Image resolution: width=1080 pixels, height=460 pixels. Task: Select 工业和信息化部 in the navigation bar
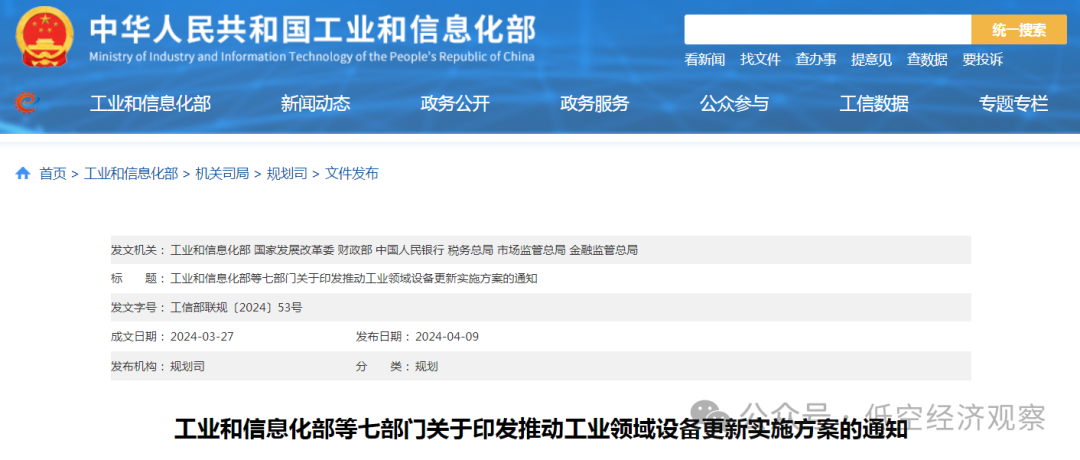150,104
